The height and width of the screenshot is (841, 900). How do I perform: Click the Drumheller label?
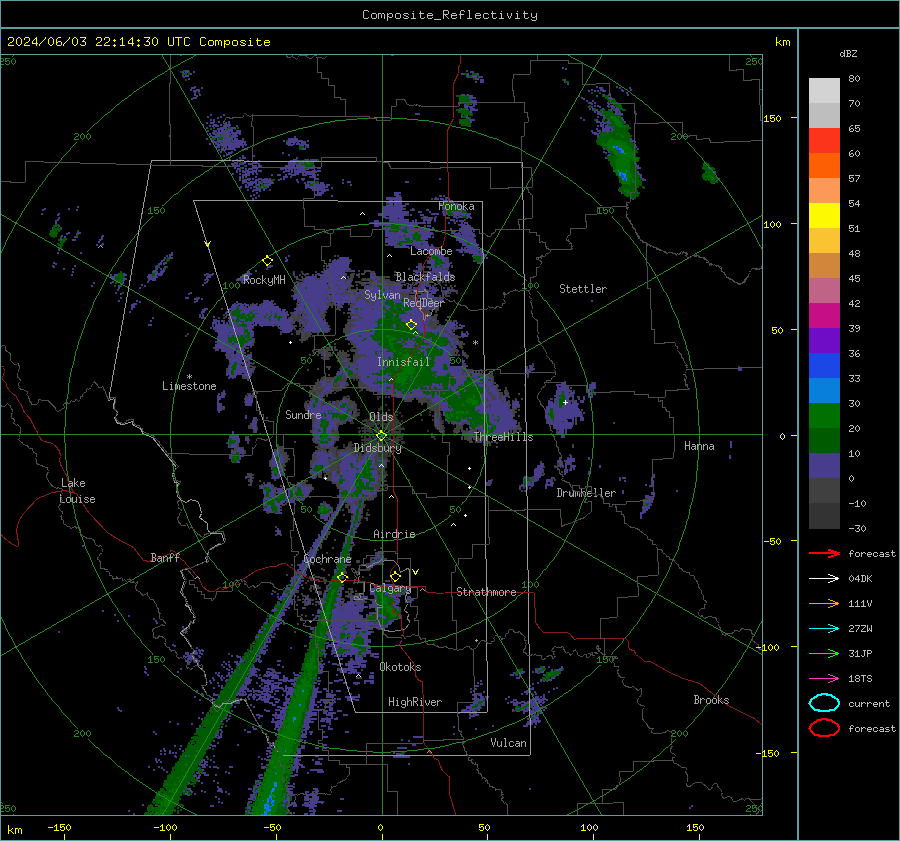tap(586, 493)
